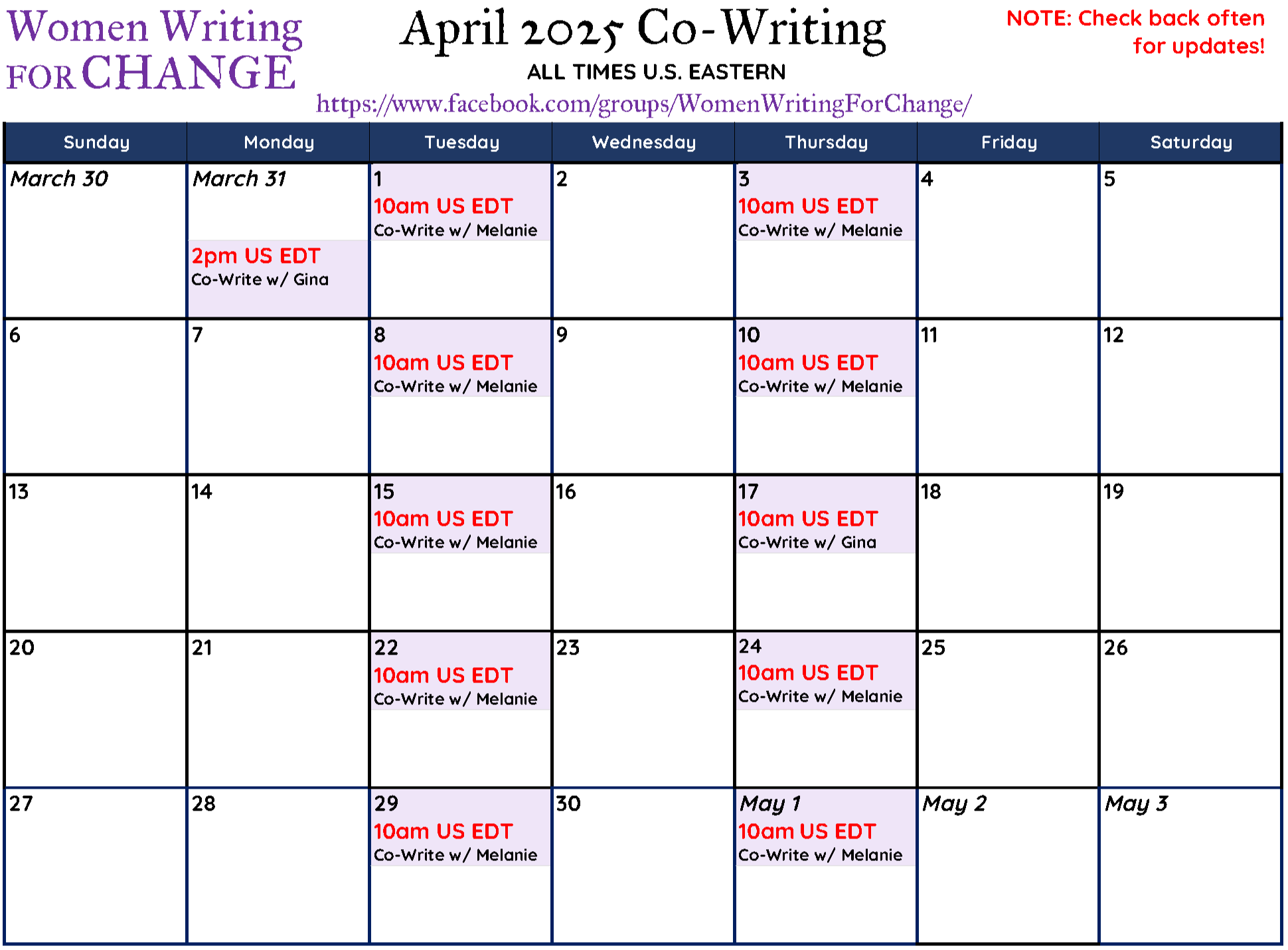Select the April 10 Co-Write w/ Melanie event
Screen dimensions: 1288x950
click(x=825, y=358)
